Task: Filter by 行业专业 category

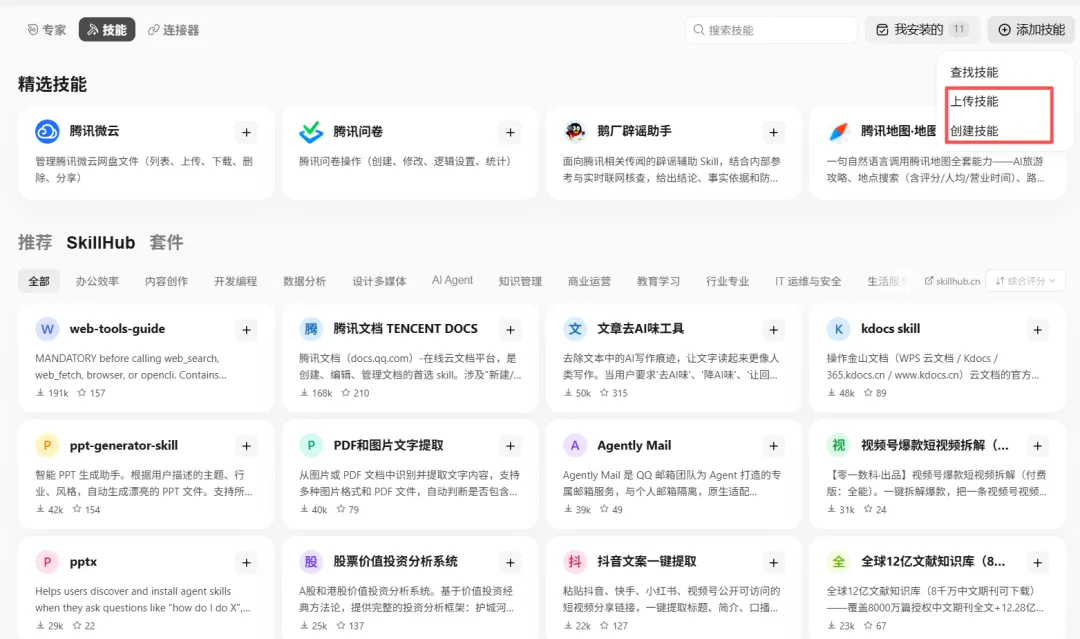Action: coord(727,281)
